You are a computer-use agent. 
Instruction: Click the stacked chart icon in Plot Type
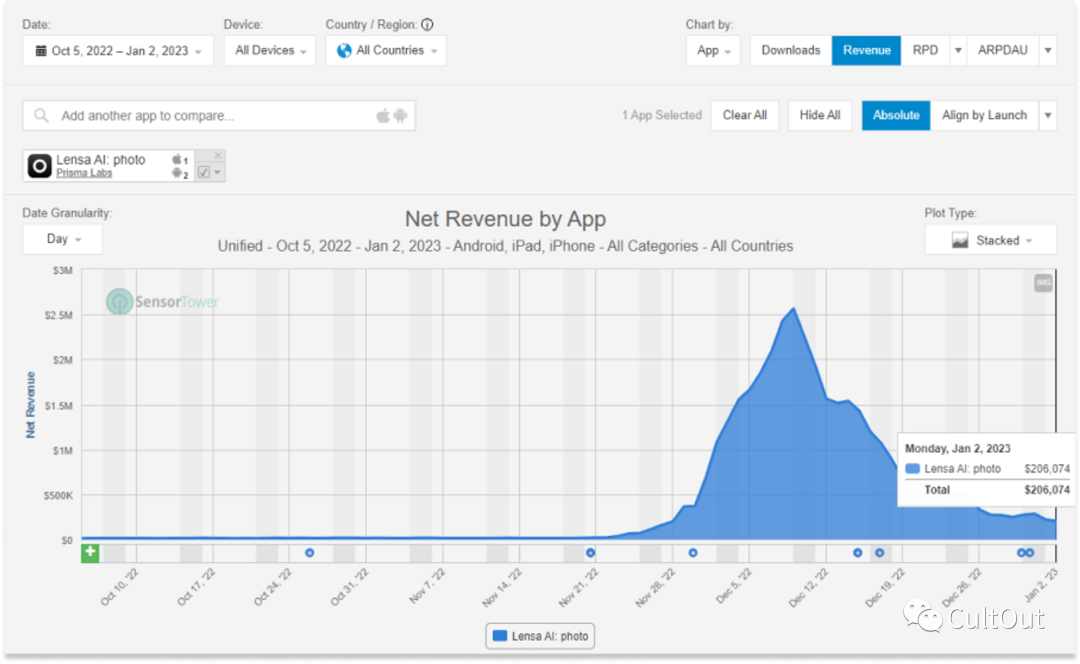coord(960,240)
